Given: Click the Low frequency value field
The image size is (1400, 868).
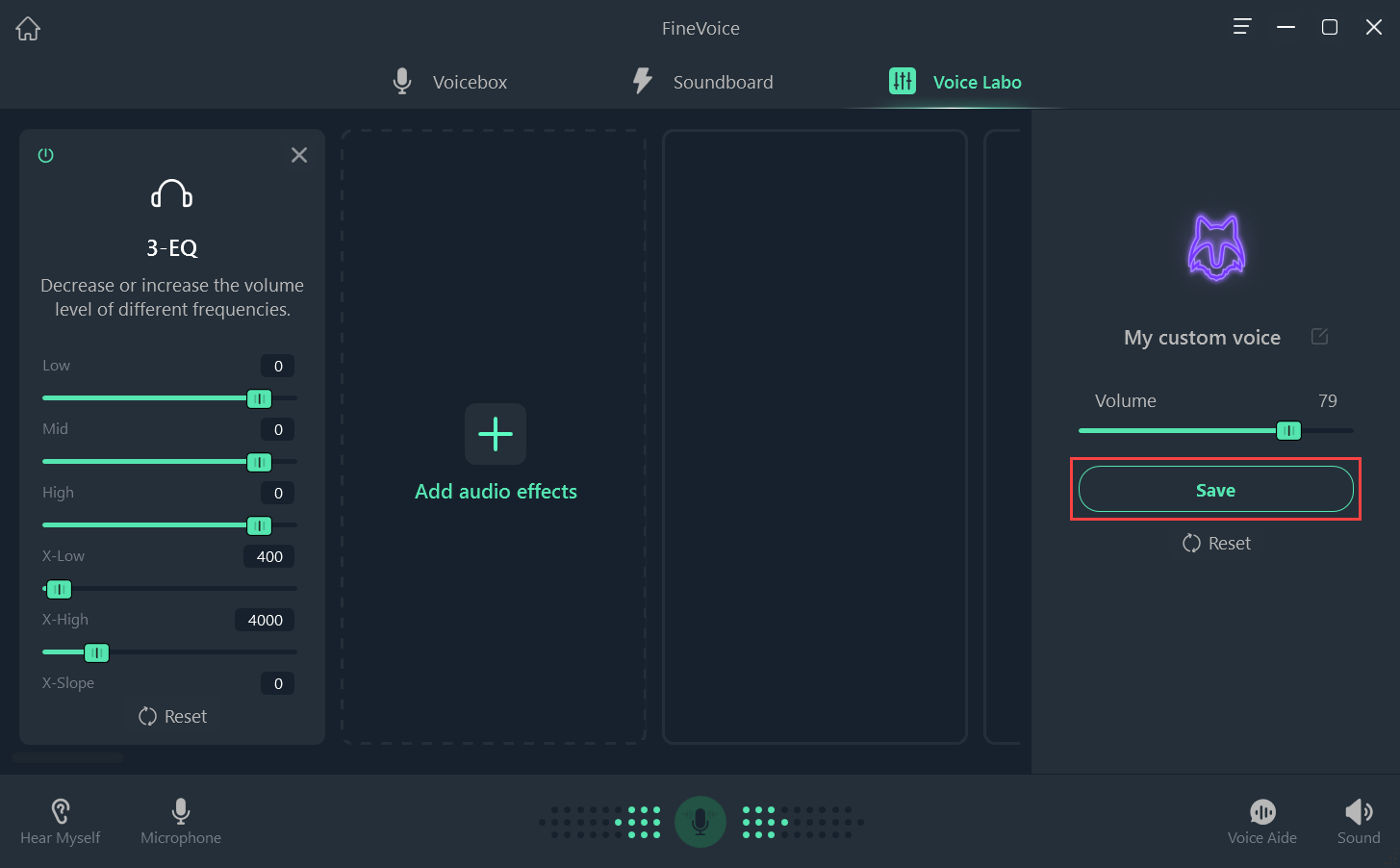Looking at the screenshot, I should (278, 366).
